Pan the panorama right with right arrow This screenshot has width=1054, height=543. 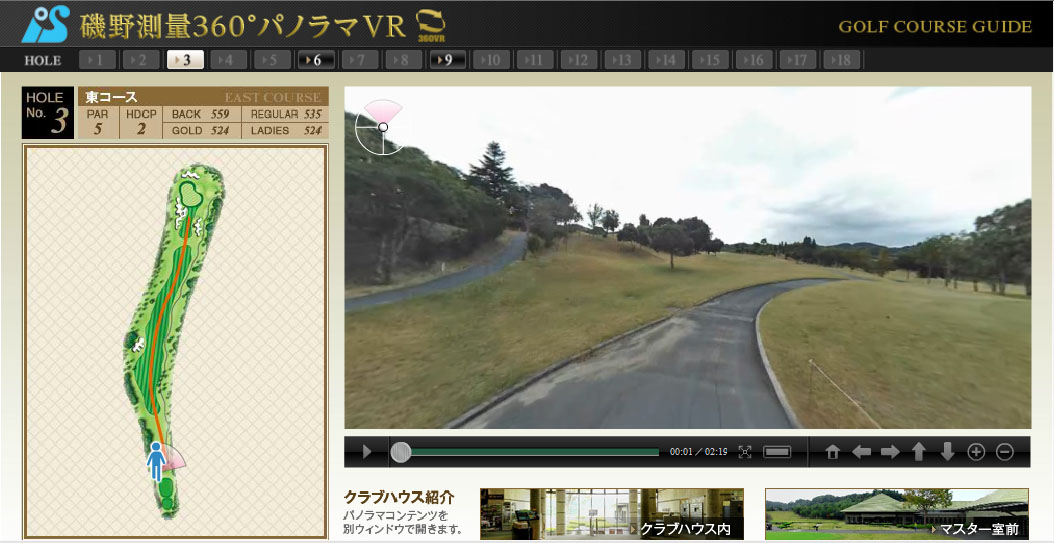click(890, 452)
